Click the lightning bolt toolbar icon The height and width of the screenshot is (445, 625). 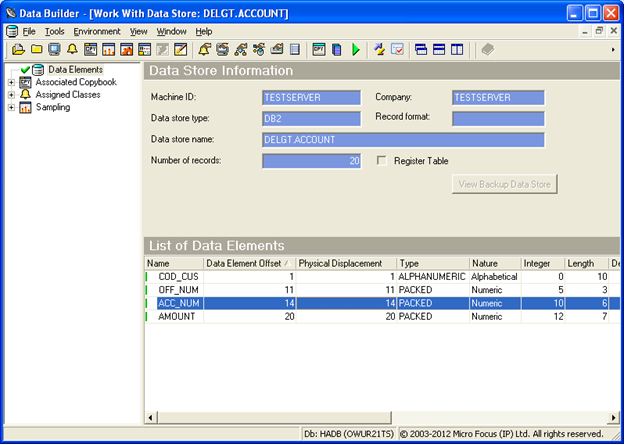coord(379,49)
